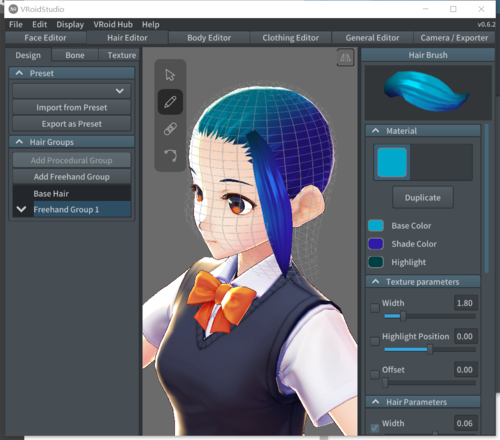Enable the Texture Width checkbox
This screenshot has width=500, height=440.
(375, 308)
